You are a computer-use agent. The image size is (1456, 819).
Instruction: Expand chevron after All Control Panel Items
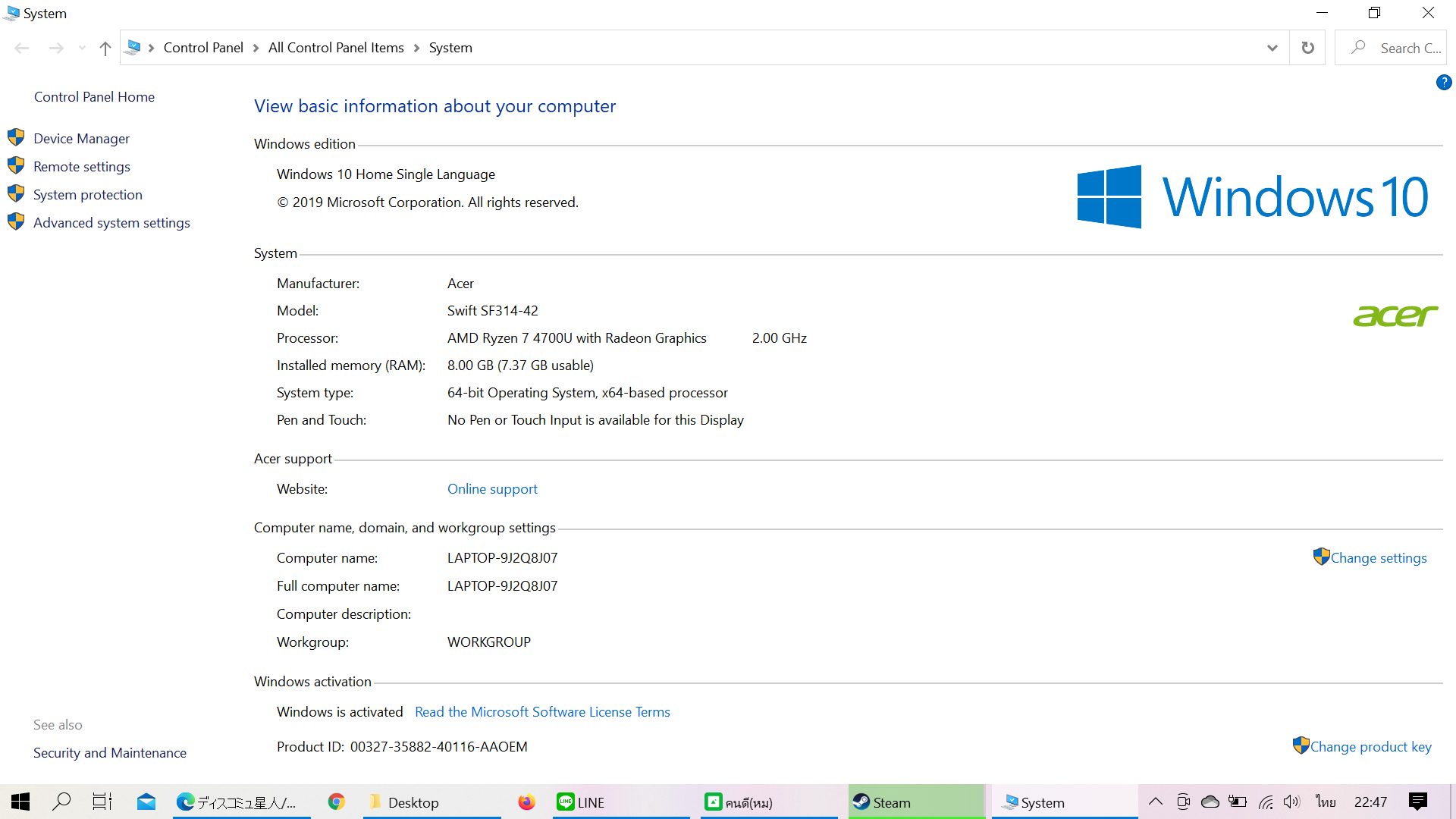(x=416, y=48)
